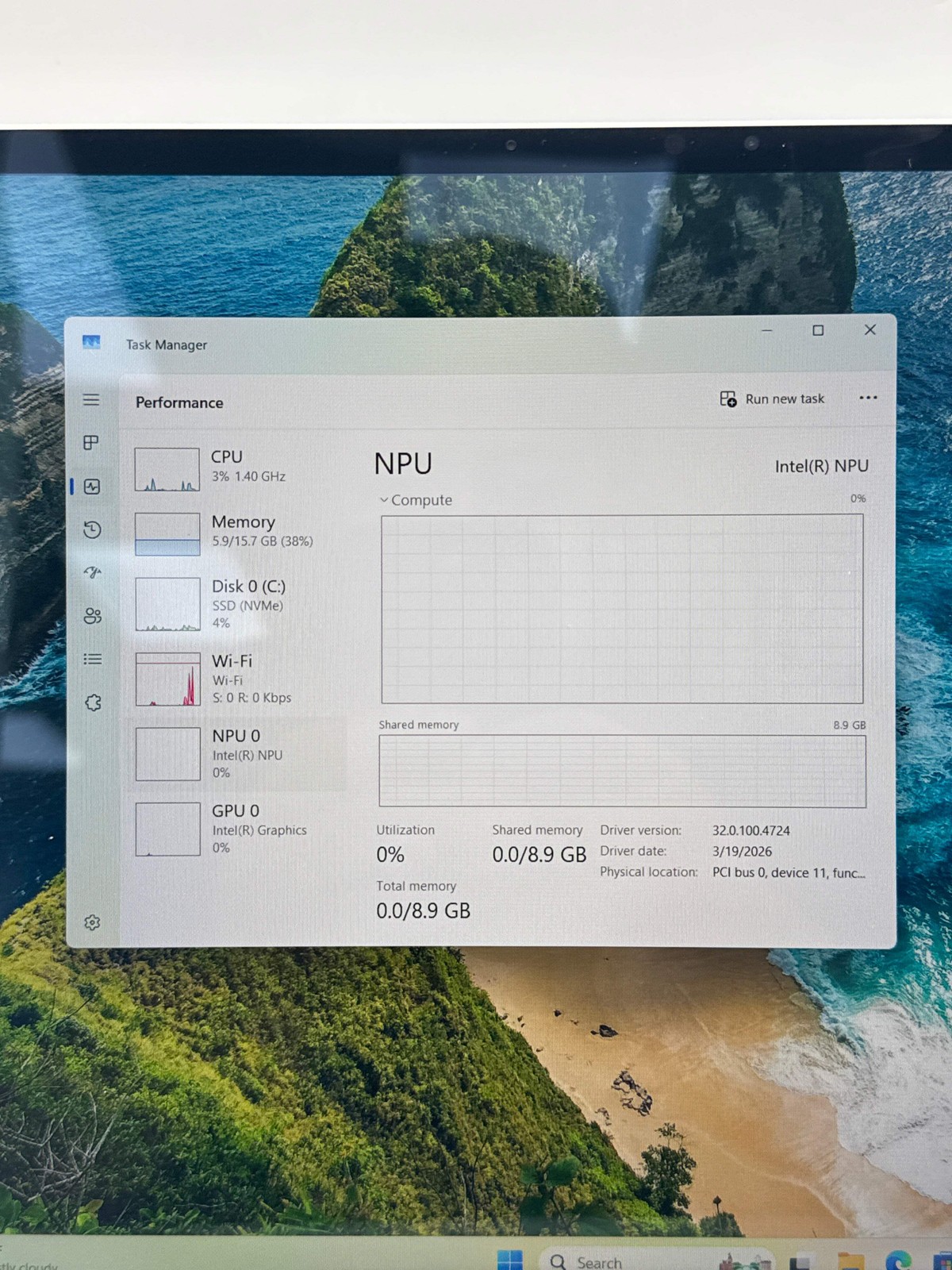Screen dimensions: 952x1270
Task: Select Disk 0 (C:) performance entry
Action: point(238,604)
